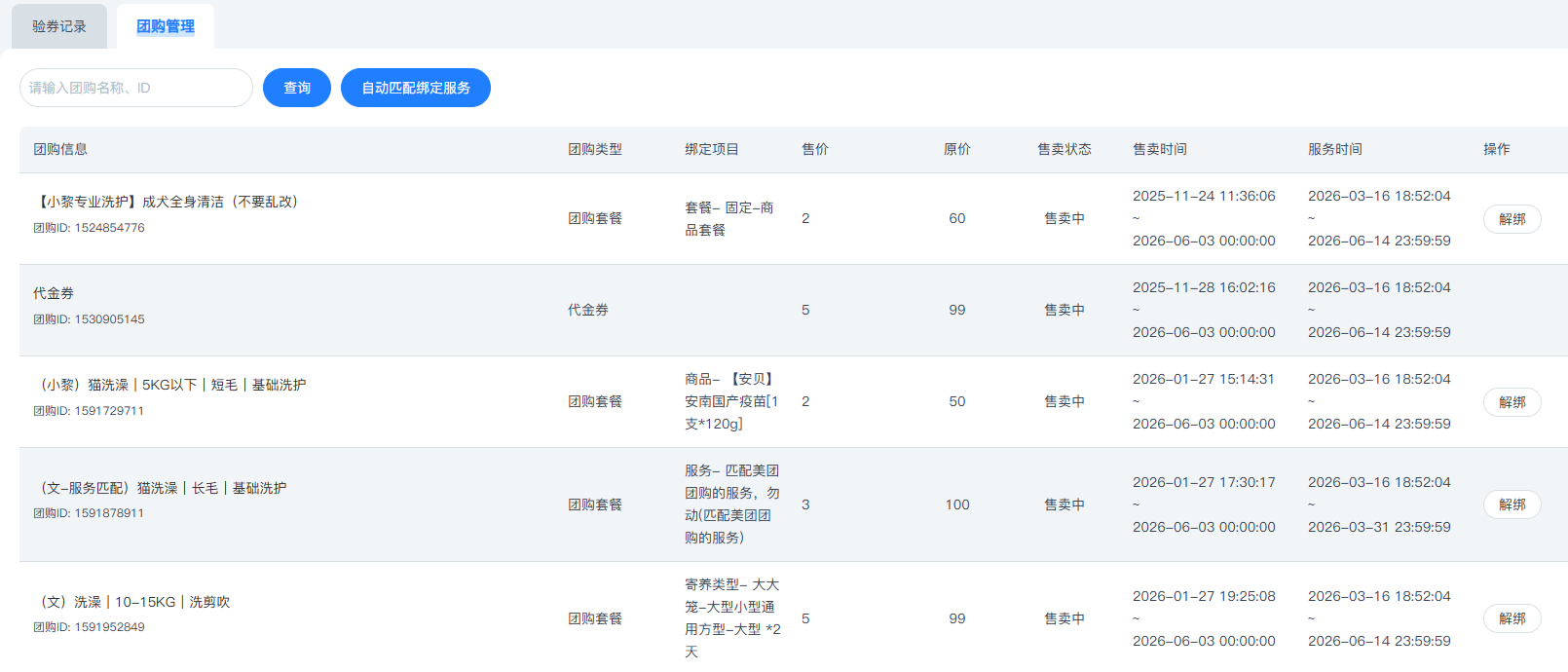Click the 服务时间 column header

[1335, 149]
